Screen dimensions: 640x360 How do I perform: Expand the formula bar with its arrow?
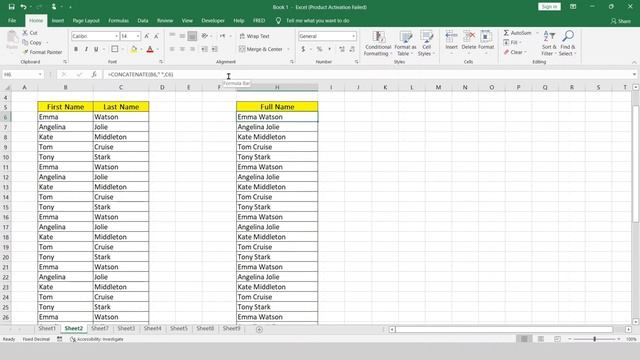pyautogui.click(x=634, y=74)
